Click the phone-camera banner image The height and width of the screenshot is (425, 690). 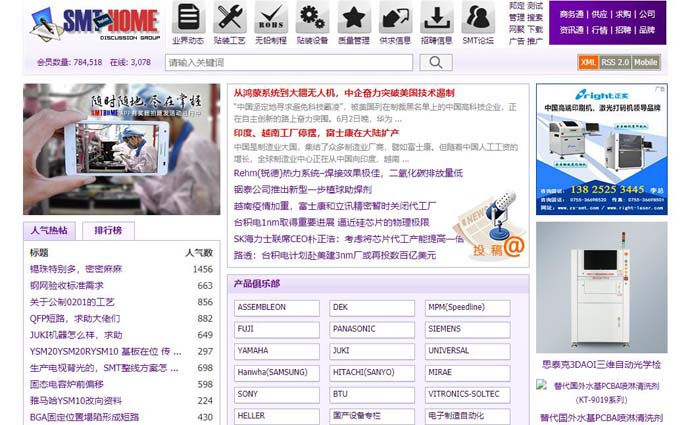[x=121, y=149]
